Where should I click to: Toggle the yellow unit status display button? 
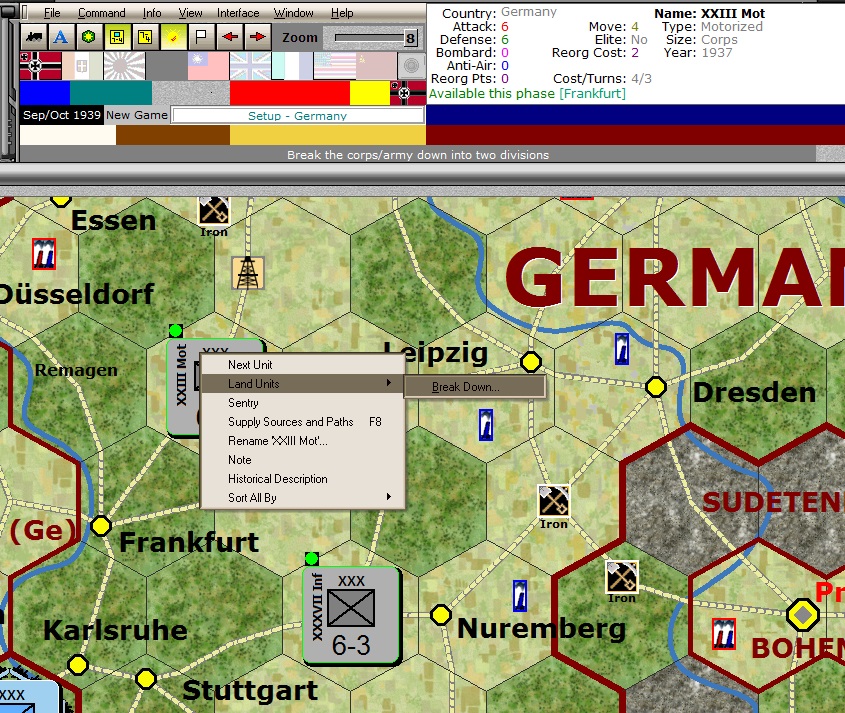[117, 37]
